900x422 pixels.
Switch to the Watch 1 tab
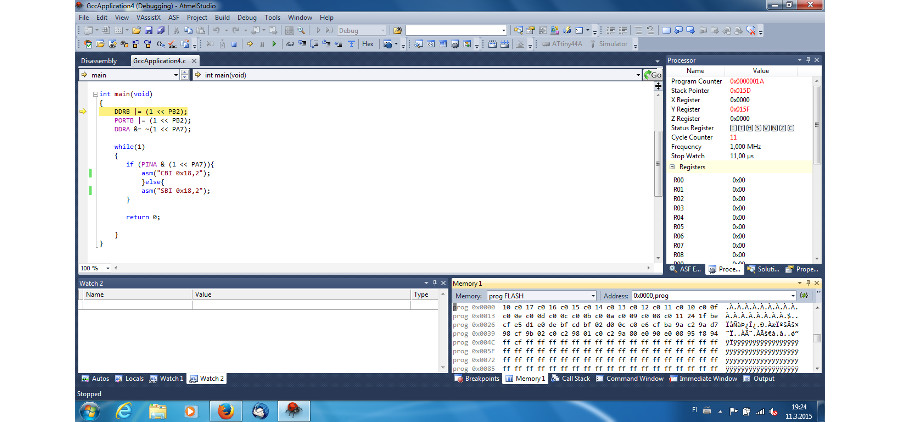(166, 379)
